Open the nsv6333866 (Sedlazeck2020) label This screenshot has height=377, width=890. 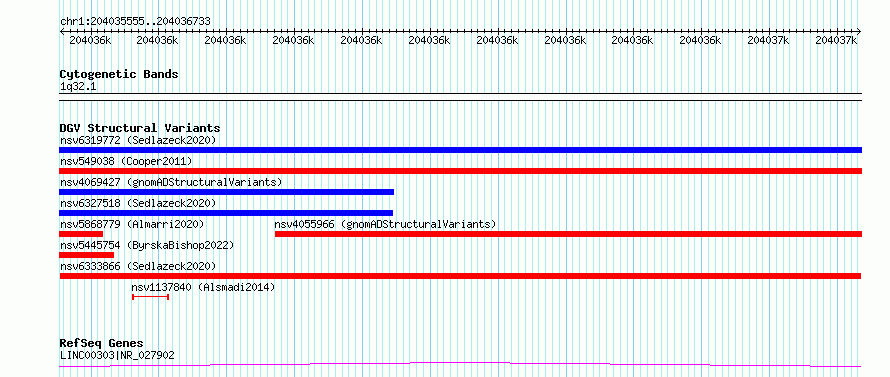click(x=138, y=266)
